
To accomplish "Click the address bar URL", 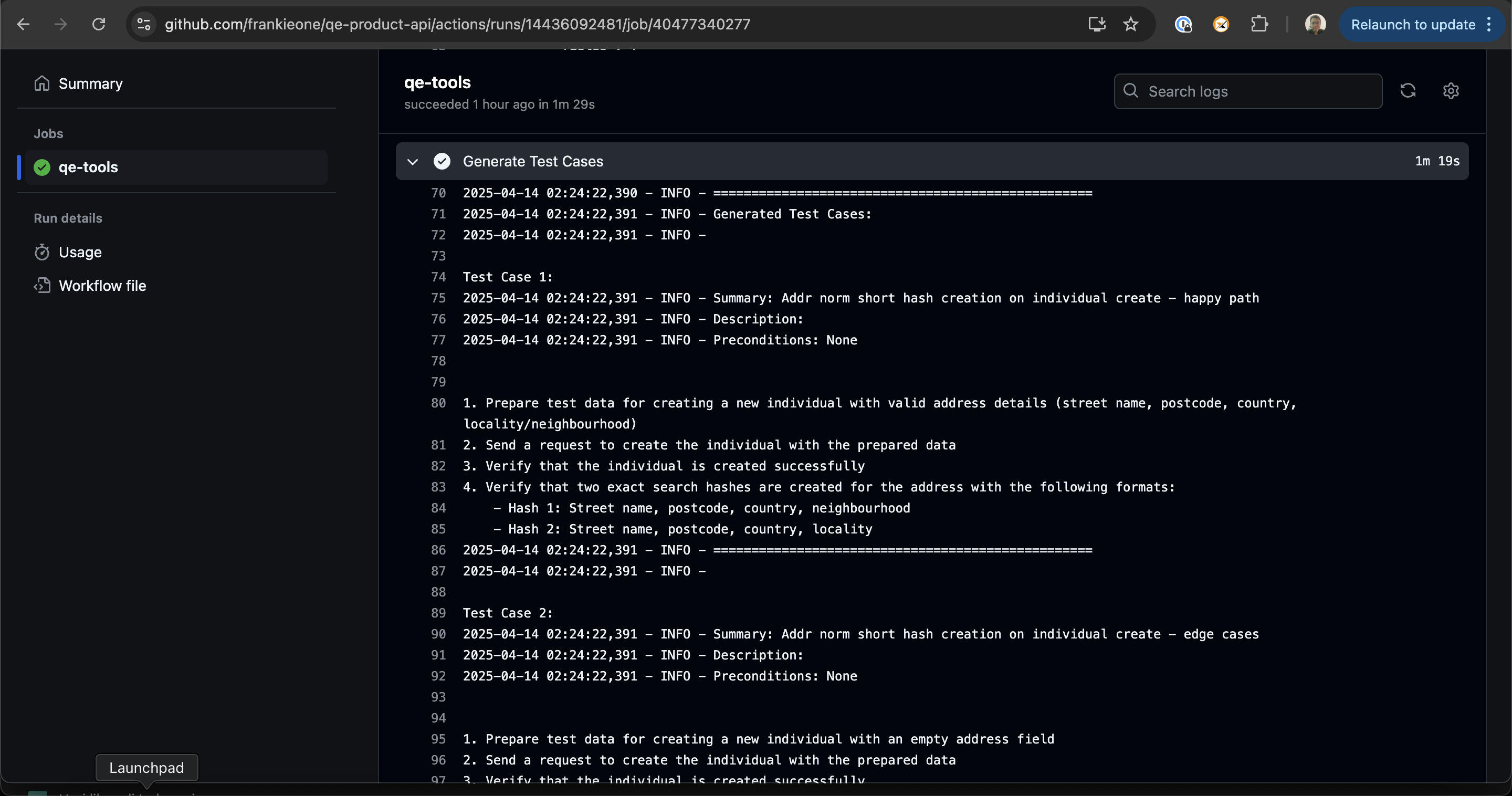I will click(x=457, y=24).
